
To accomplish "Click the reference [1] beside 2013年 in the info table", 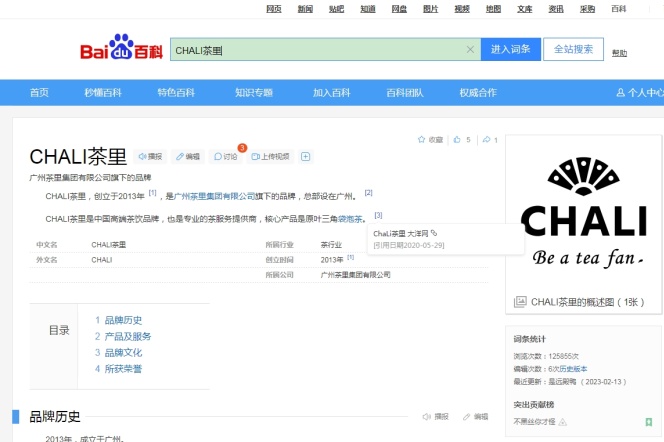I will [x=351, y=257].
